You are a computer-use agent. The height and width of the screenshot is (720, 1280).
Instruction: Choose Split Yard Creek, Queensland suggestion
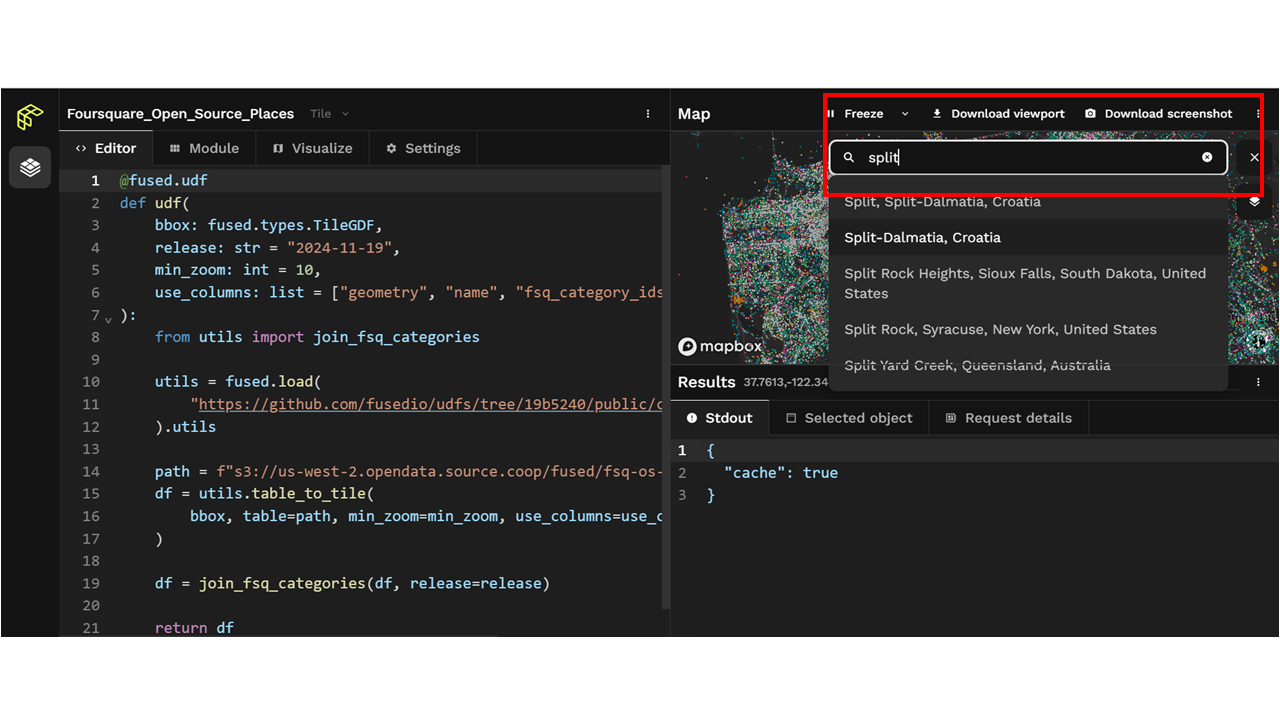[1028, 366]
